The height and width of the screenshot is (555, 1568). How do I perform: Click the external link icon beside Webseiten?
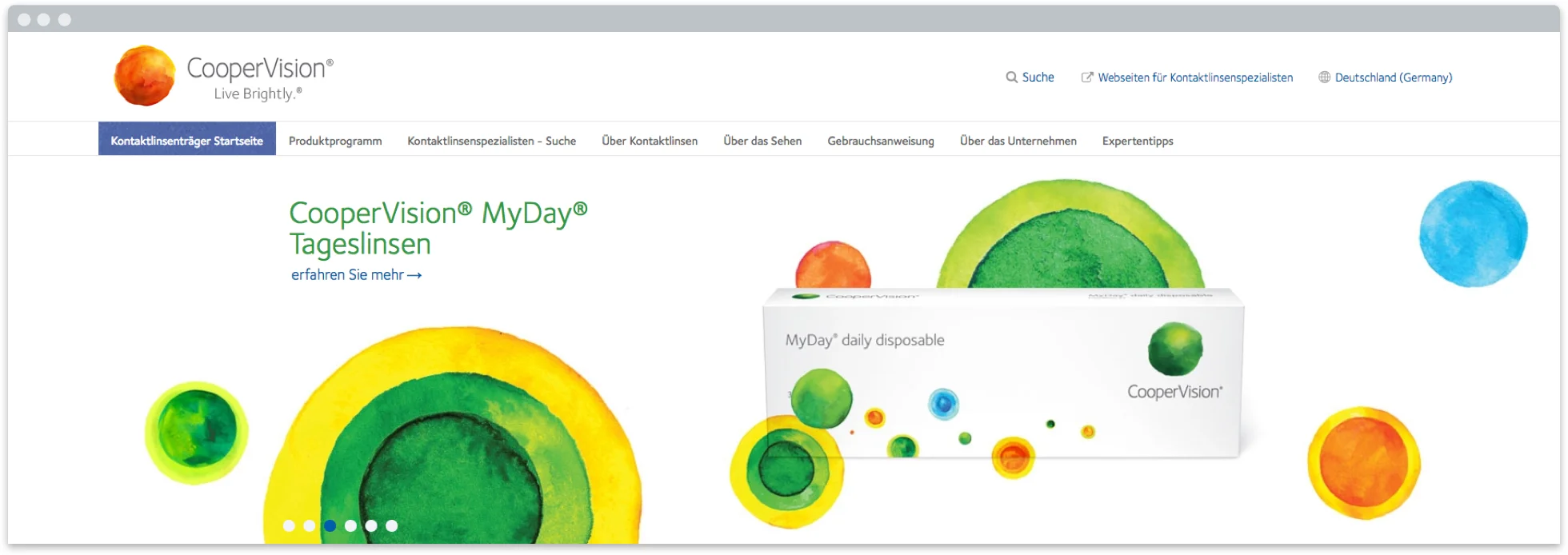click(x=1087, y=78)
